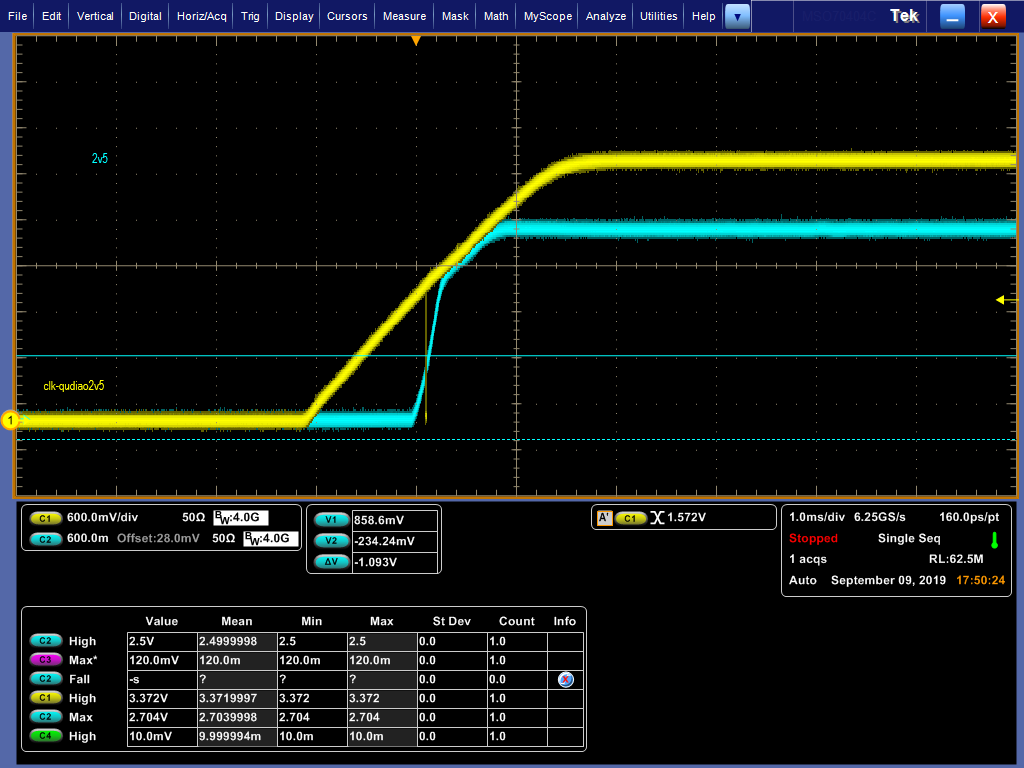Click the C1 channel badge in vertical readout

45,518
